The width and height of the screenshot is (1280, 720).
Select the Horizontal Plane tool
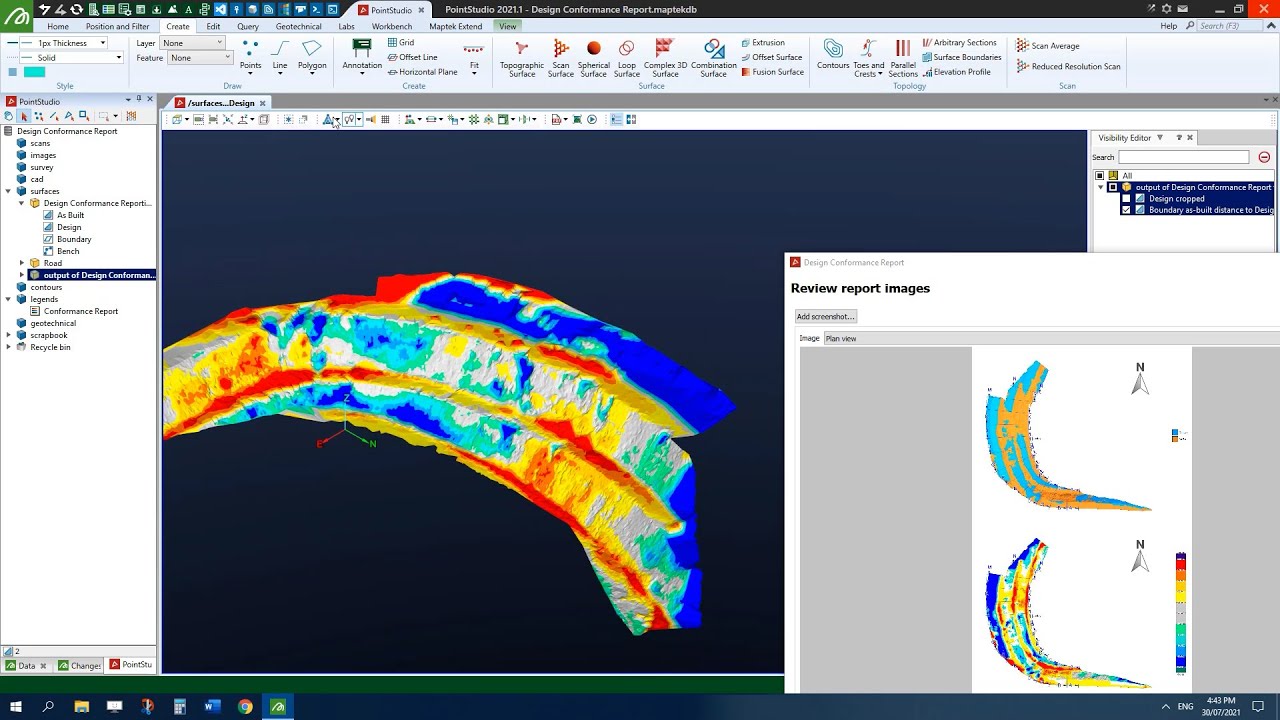[422, 72]
